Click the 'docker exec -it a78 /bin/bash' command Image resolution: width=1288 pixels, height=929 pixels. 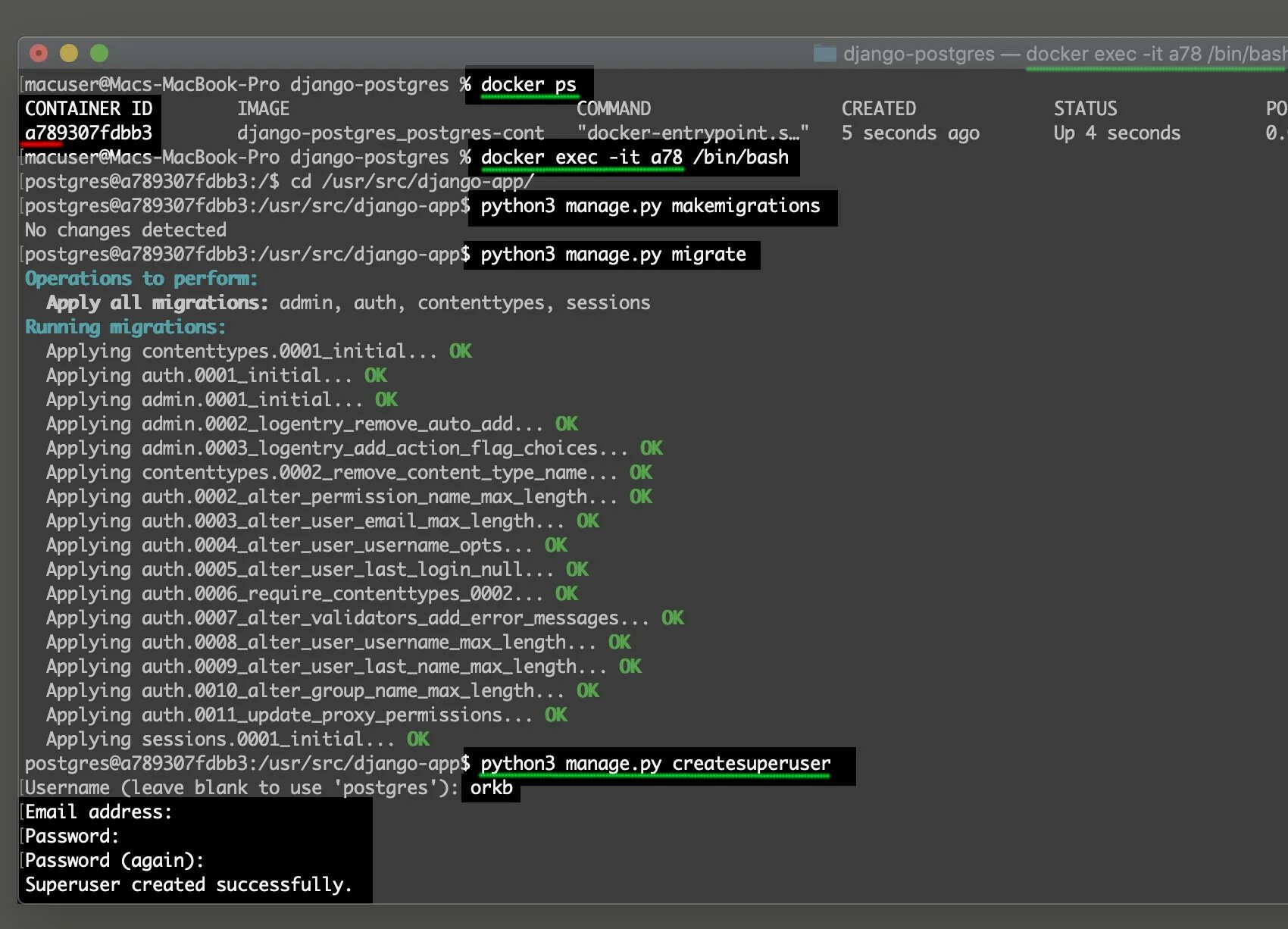635,157
